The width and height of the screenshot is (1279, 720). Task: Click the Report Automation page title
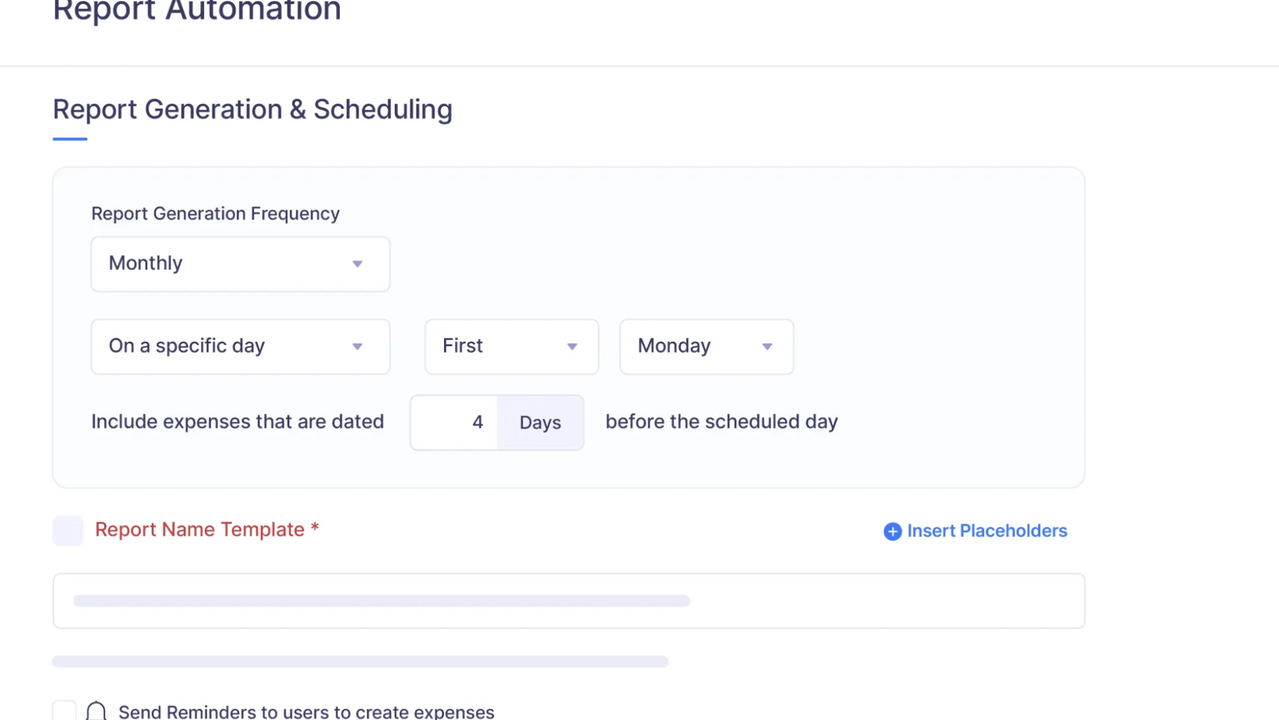click(x=197, y=12)
